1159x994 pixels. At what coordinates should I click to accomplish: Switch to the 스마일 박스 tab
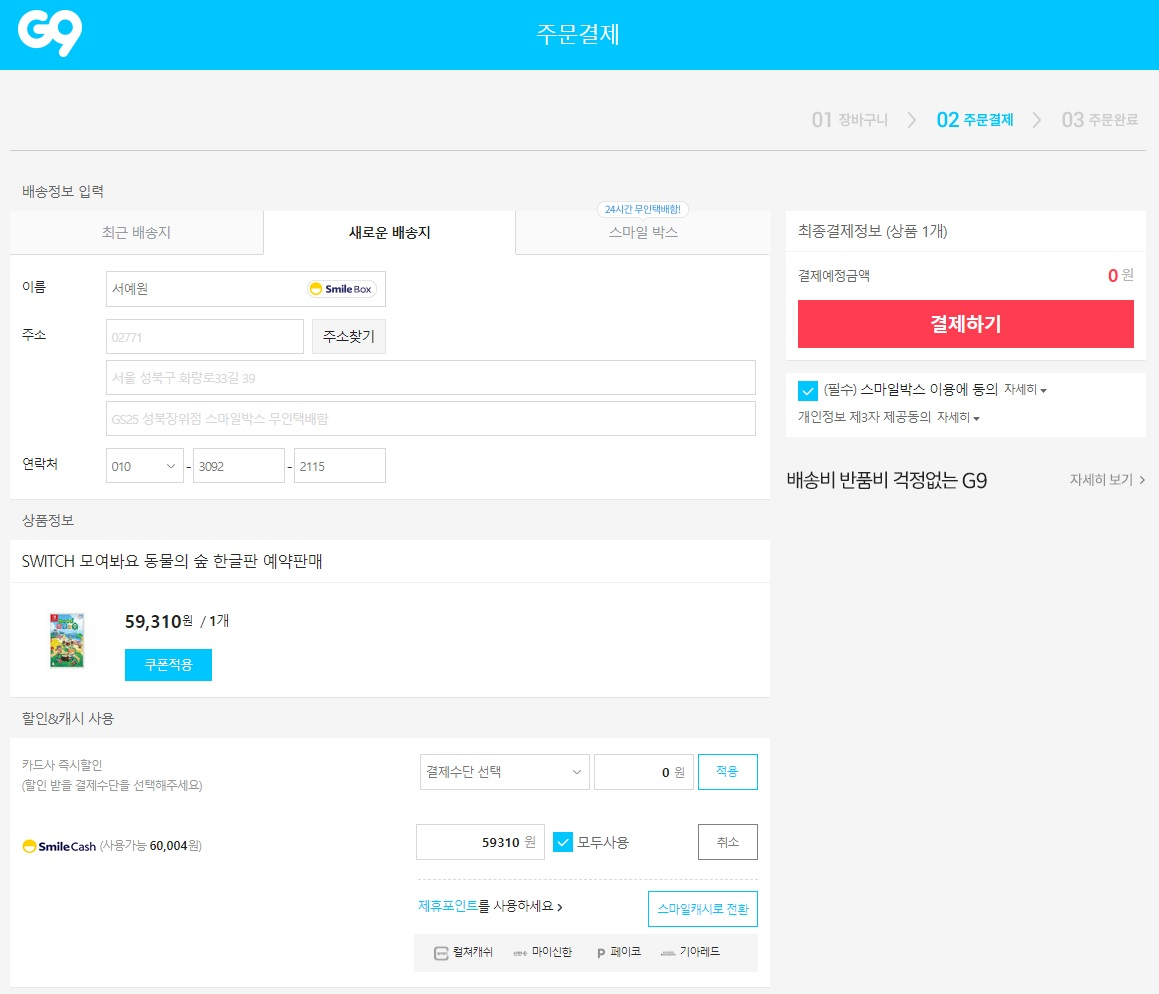(643, 233)
